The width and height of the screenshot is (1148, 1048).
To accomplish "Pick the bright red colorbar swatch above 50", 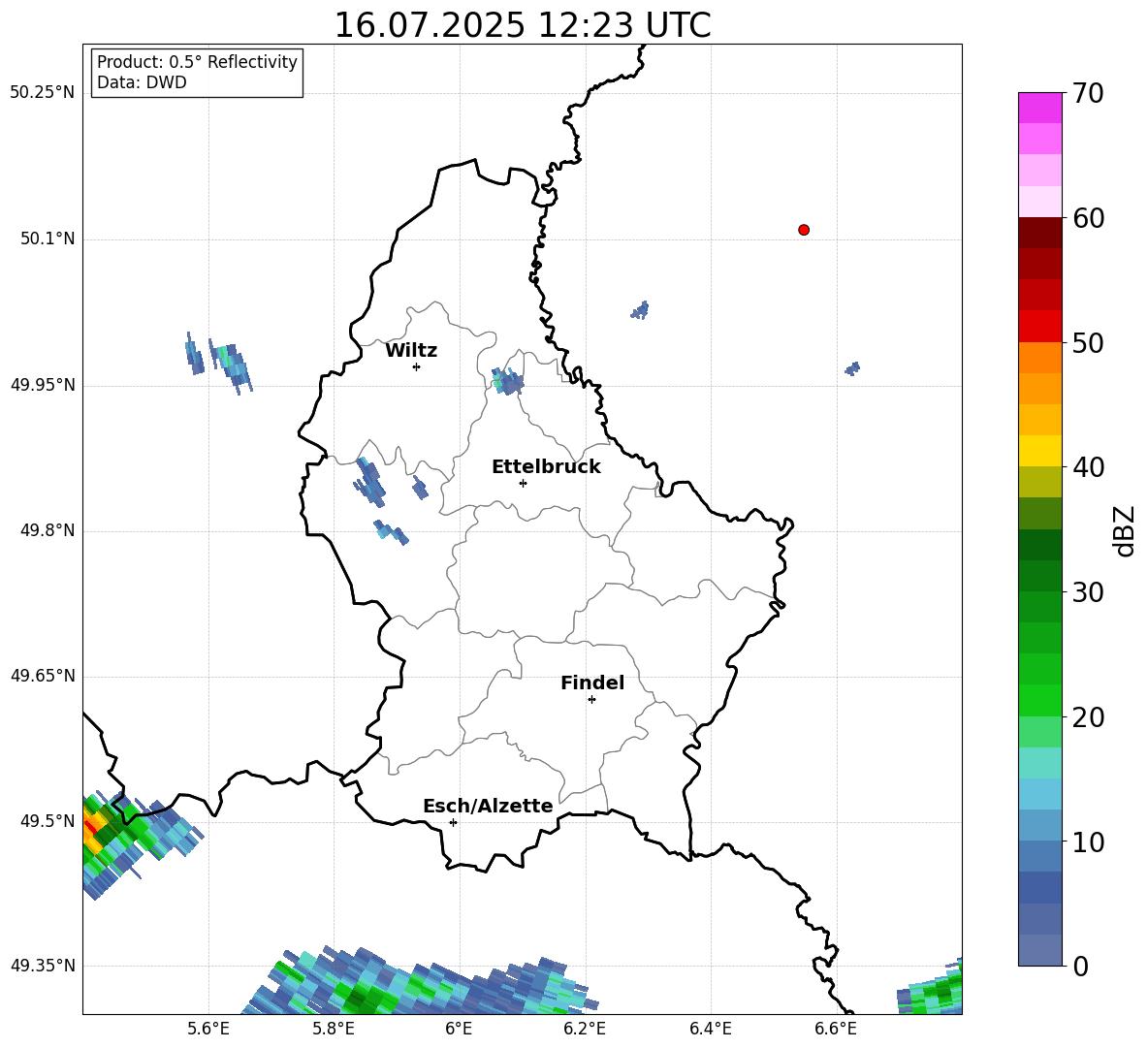I will [x=1039, y=327].
